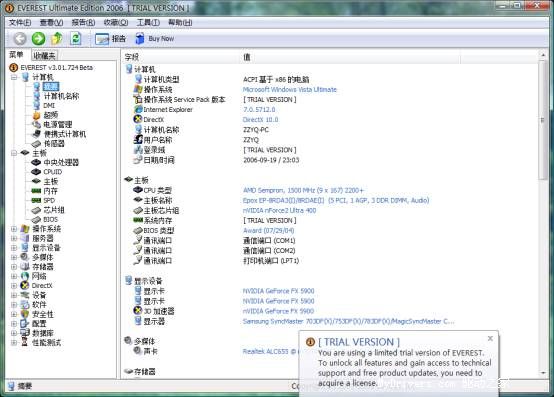The image size is (554, 397).
Task: Click the green forward arrow toolbar icon
Action: (39, 38)
